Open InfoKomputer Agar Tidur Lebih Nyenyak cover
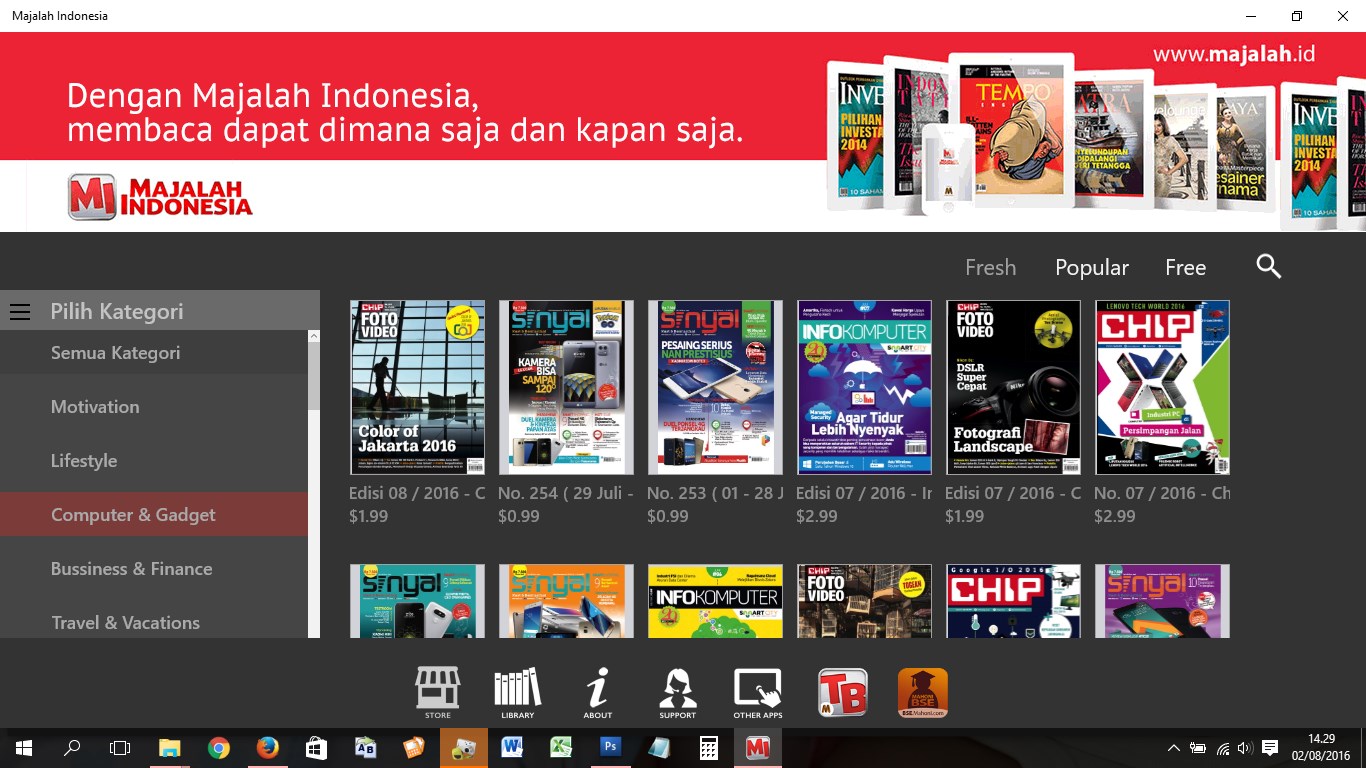The image size is (1366, 768). coord(864,387)
